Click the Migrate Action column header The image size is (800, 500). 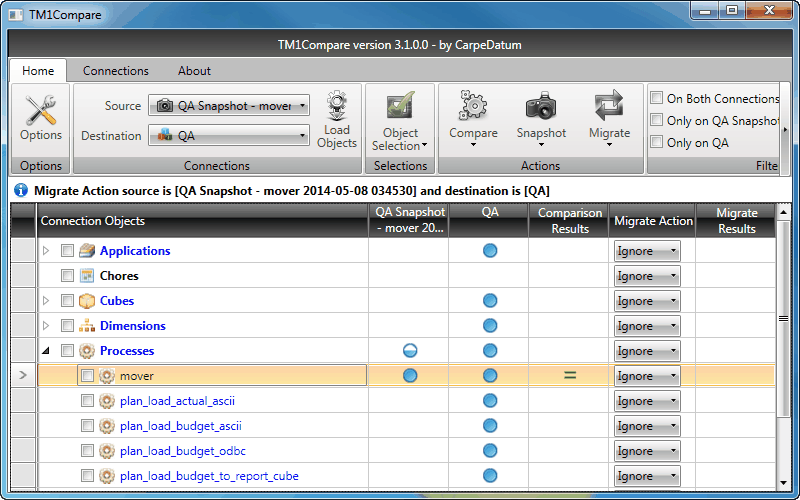653,220
